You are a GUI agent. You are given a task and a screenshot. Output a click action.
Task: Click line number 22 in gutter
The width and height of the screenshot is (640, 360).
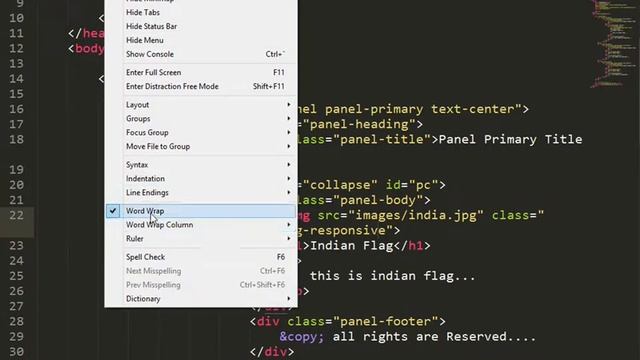coord(17,215)
